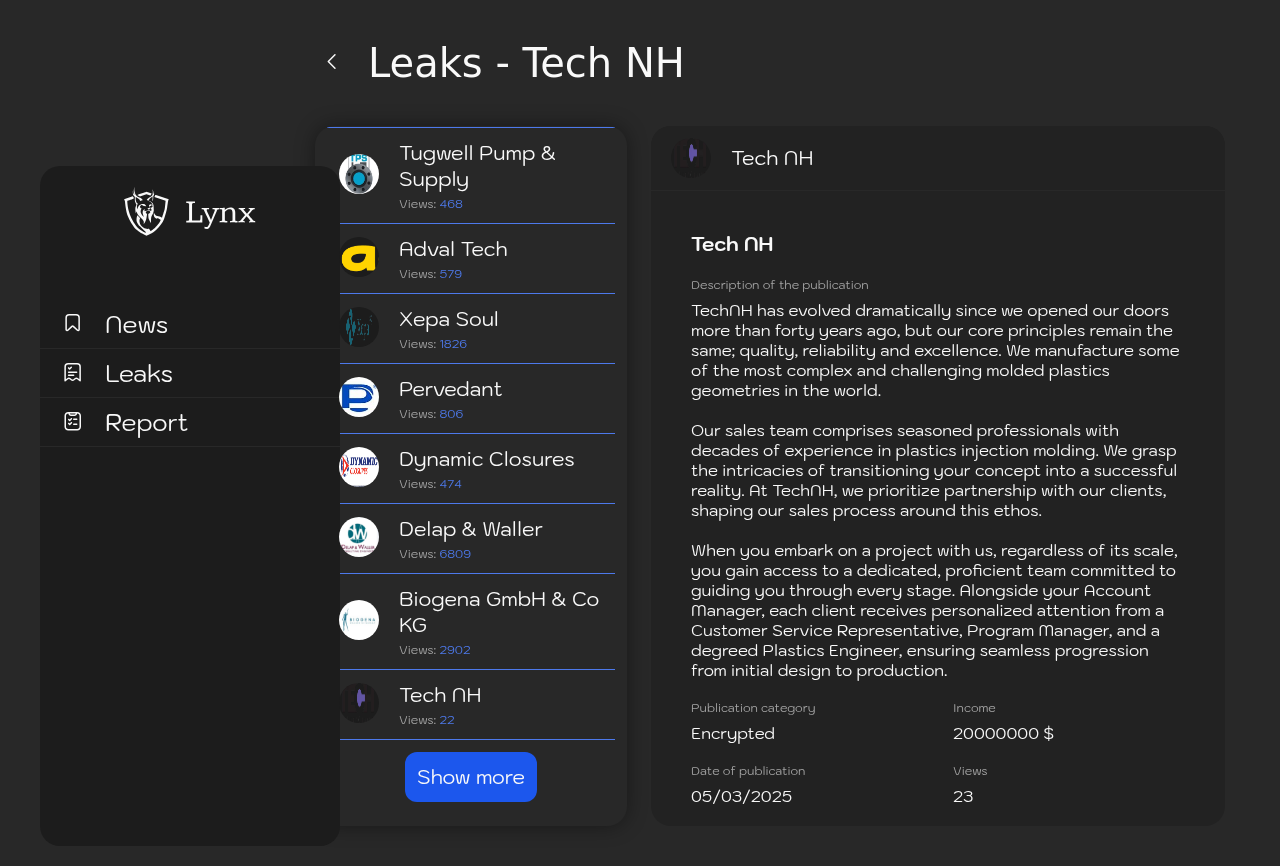Open the Leaks menu item
Viewport: 1280px width, 866px height.
tap(190, 373)
